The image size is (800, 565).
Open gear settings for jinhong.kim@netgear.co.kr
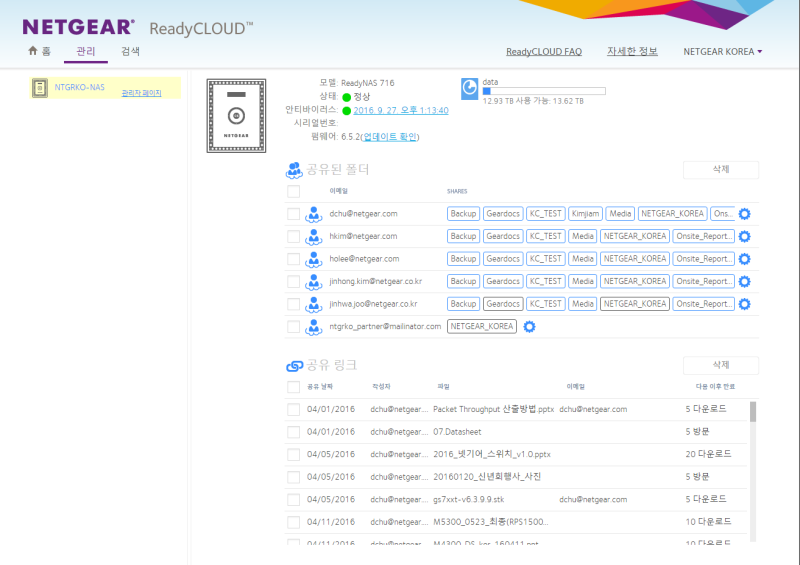click(x=744, y=281)
